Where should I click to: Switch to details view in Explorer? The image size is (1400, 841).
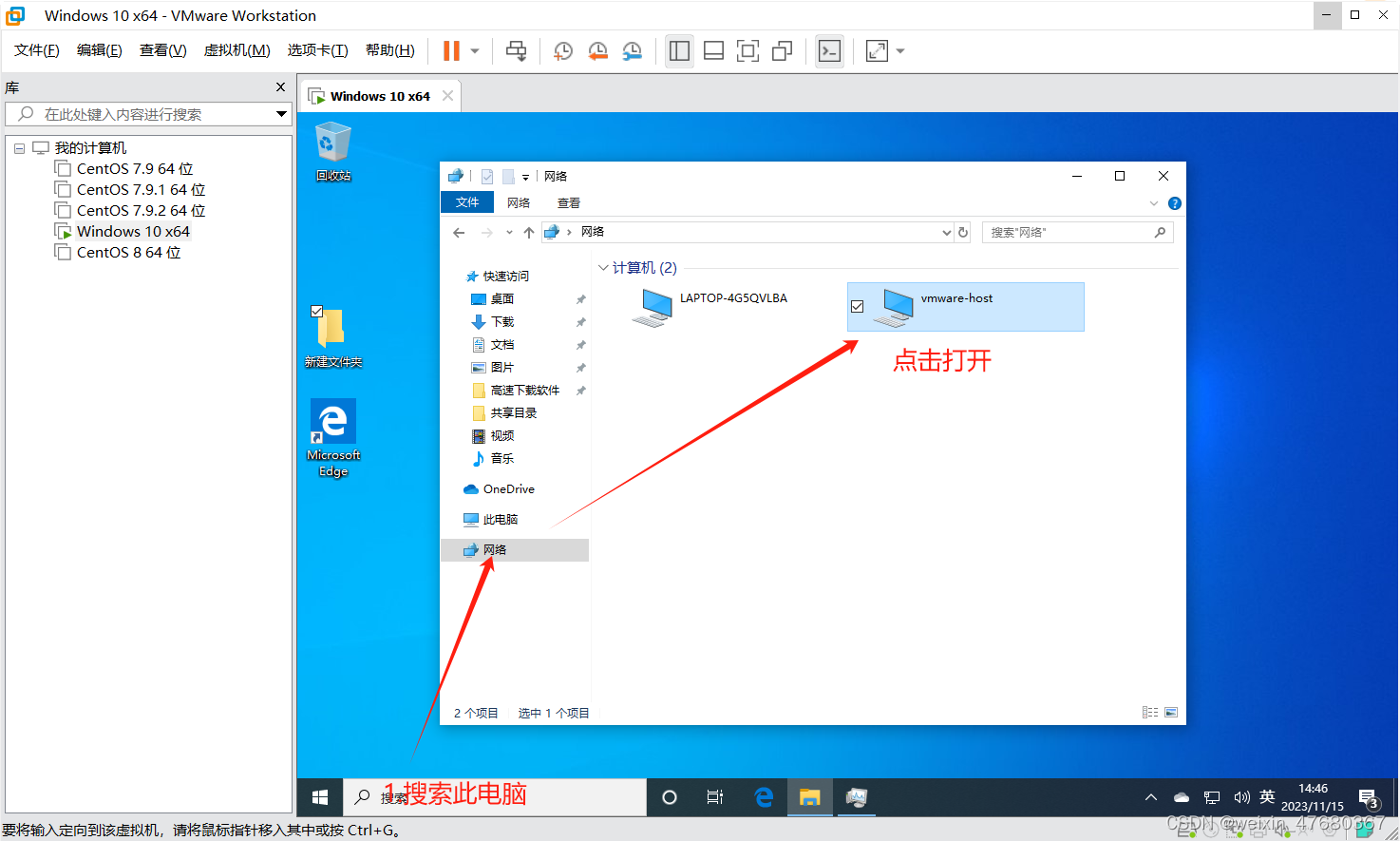pos(1150,713)
